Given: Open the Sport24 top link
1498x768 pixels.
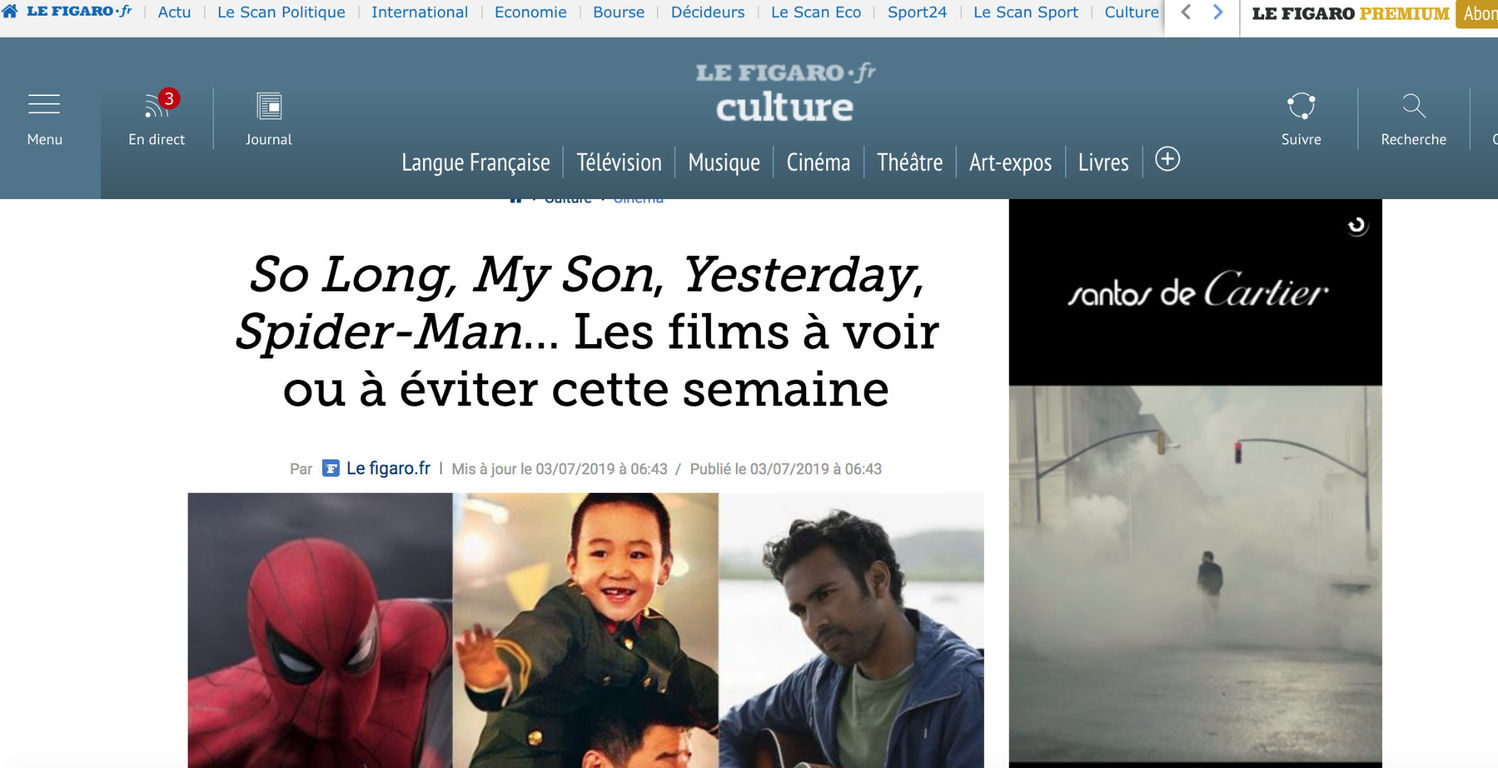Looking at the screenshot, I should tap(917, 12).
